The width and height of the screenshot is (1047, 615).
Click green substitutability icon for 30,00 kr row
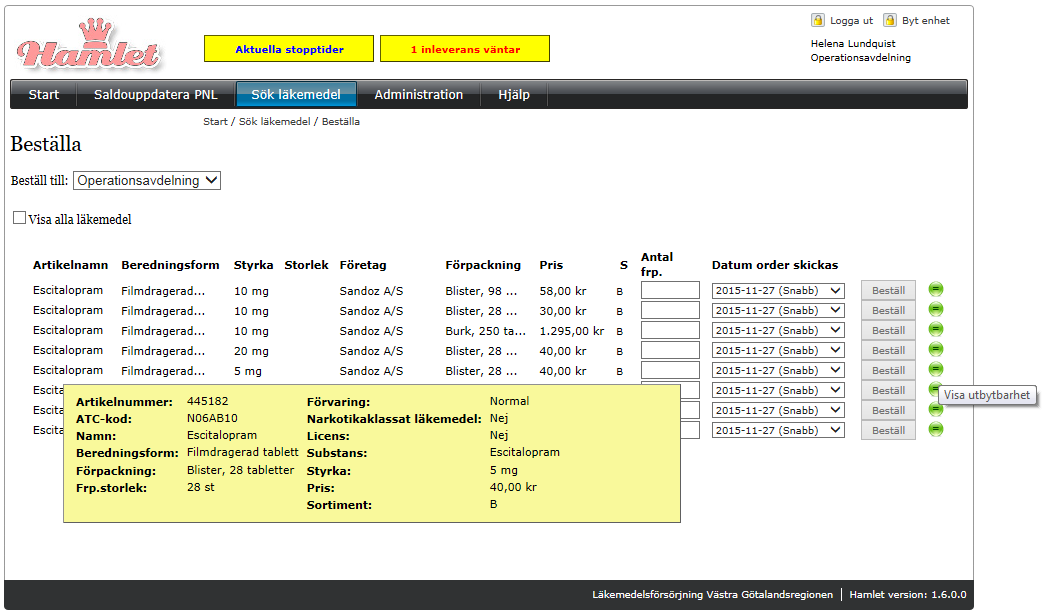(x=935, y=309)
